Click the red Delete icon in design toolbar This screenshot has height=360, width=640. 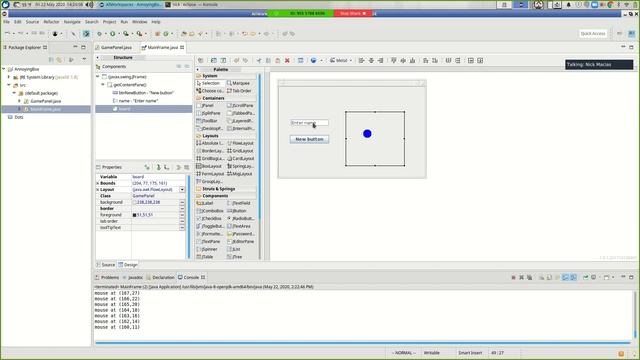tap(287, 60)
